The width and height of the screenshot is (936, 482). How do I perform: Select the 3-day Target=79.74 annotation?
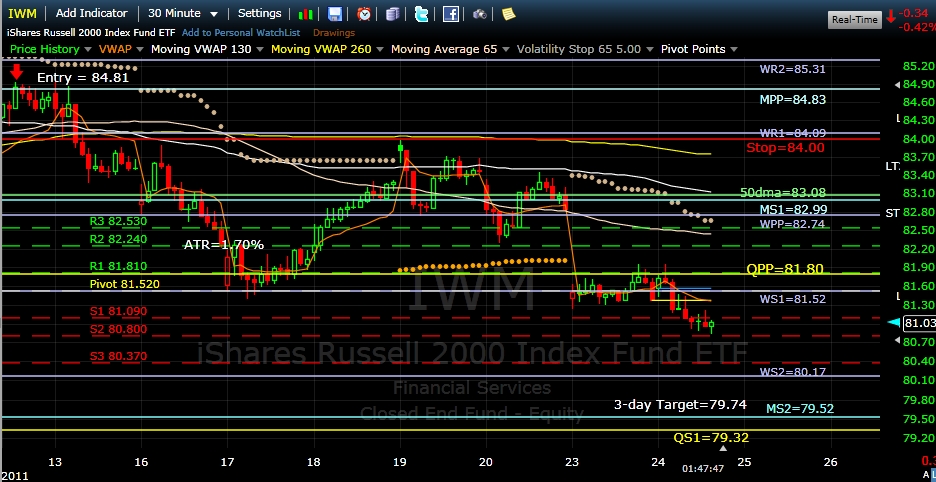click(681, 404)
